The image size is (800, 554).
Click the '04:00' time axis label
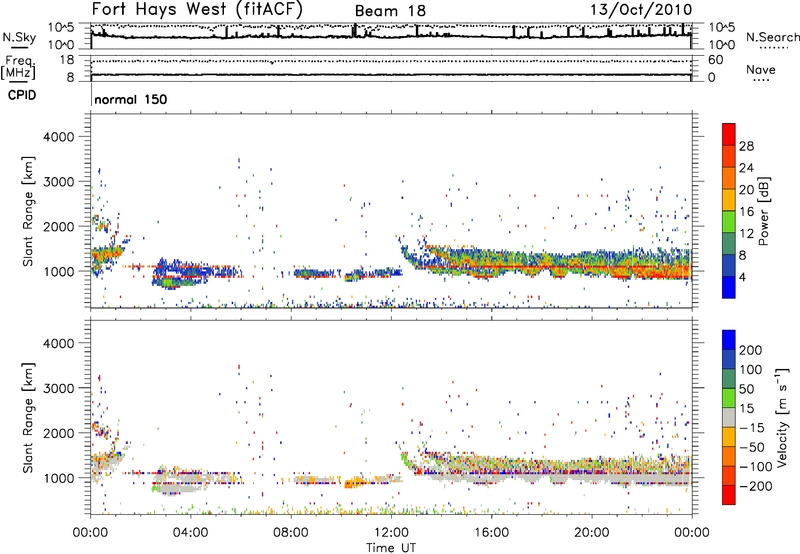click(x=191, y=533)
